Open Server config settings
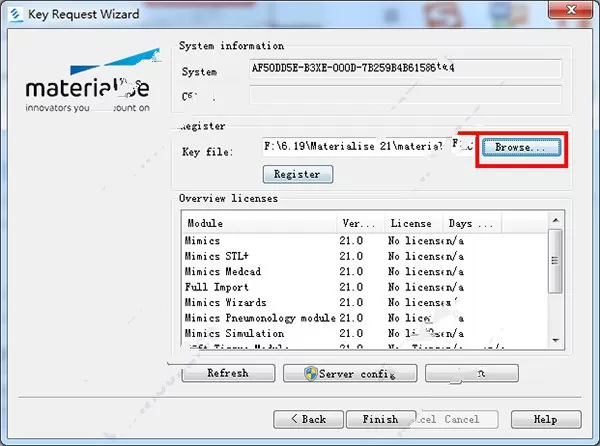This screenshot has width=600, height=446. [350, 373]
